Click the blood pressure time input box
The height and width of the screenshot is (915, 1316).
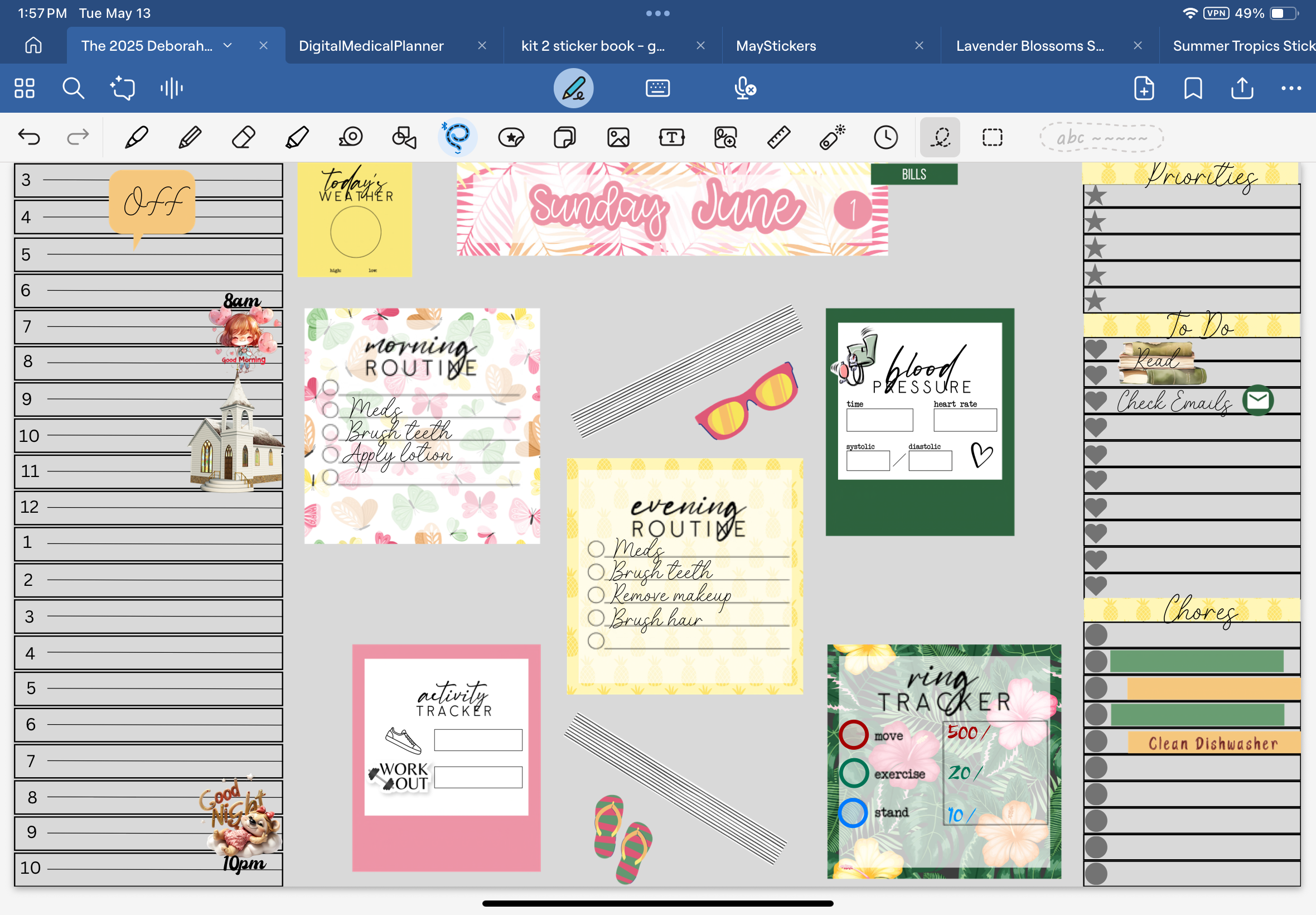(879, 420)
